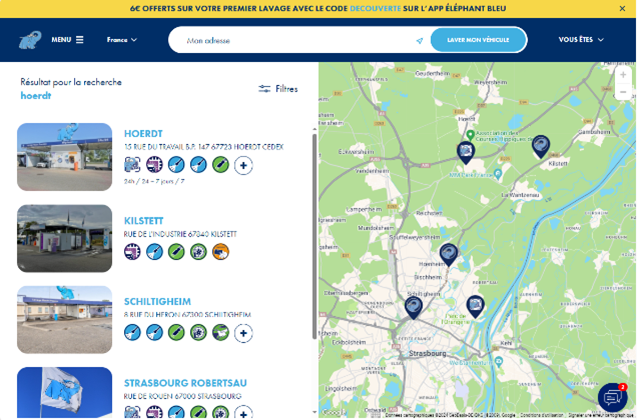Click Kilstett's green wheel-rim service icon

click(198, 252)
